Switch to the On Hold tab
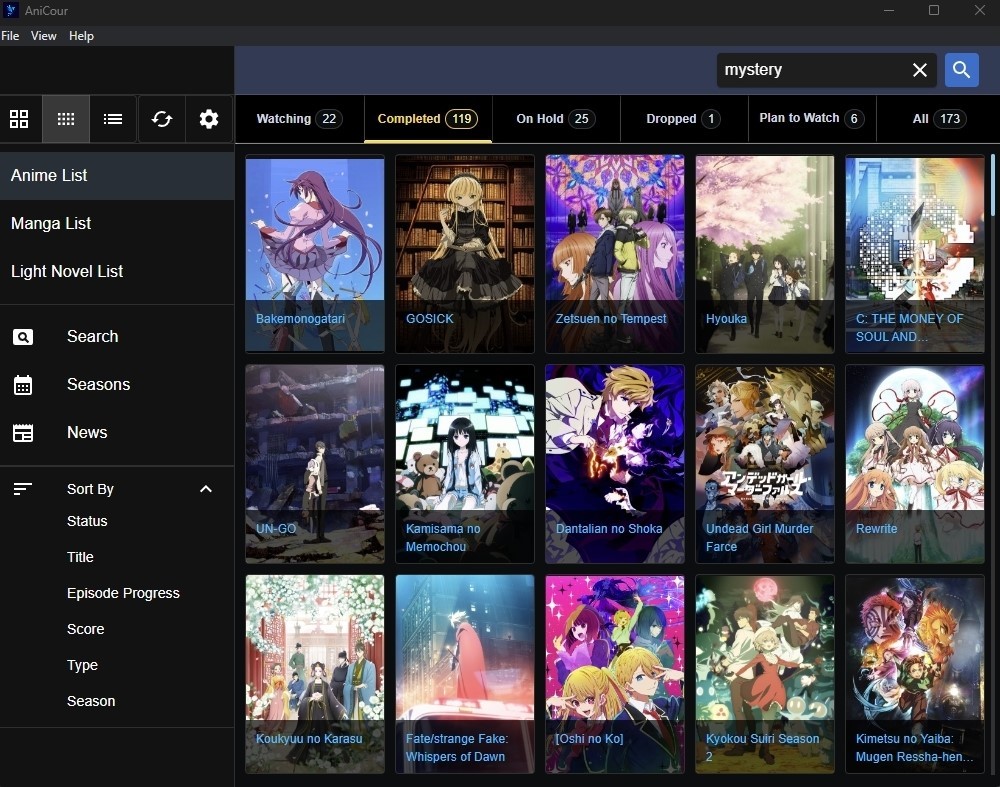The height and width of the screenshot is (787, 1000). click(555, 119)
